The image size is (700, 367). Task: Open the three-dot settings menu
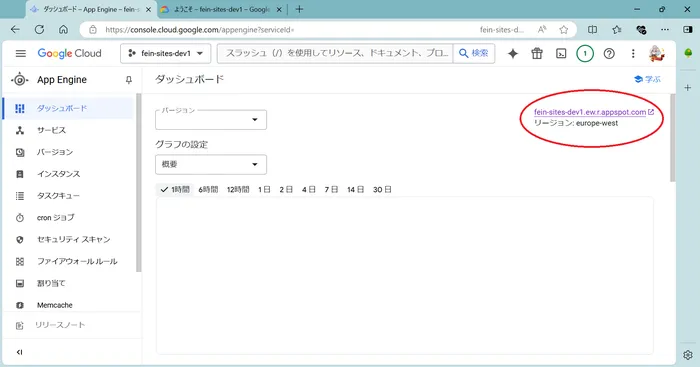tap(633, 54)
